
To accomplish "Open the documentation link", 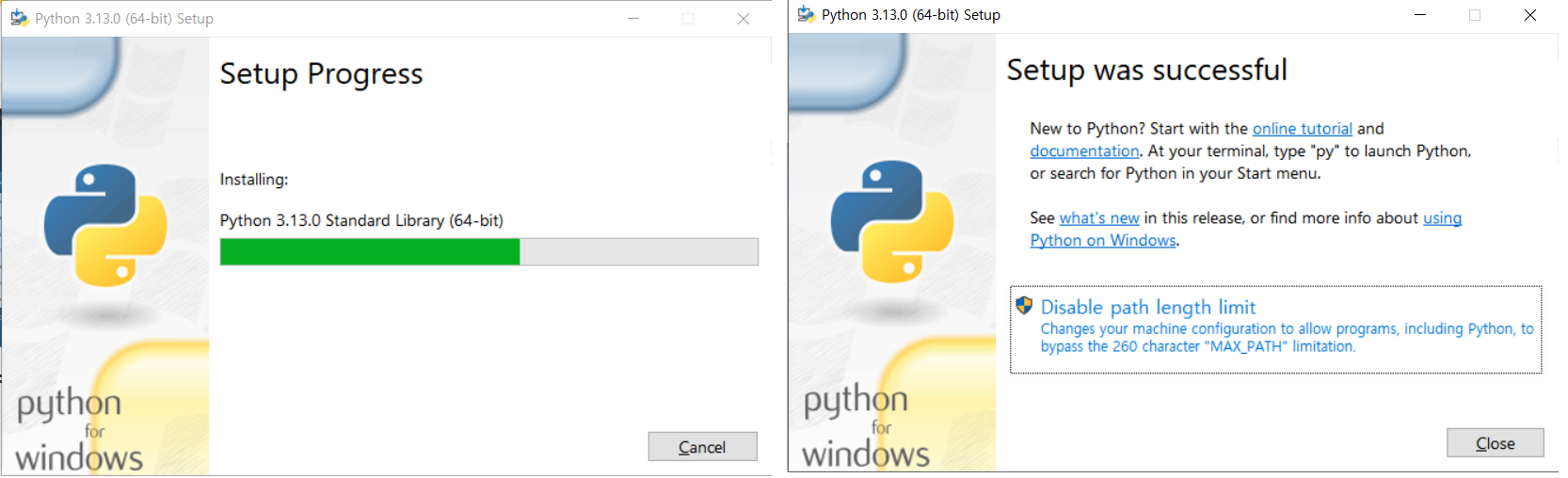I will (1084, 151).
